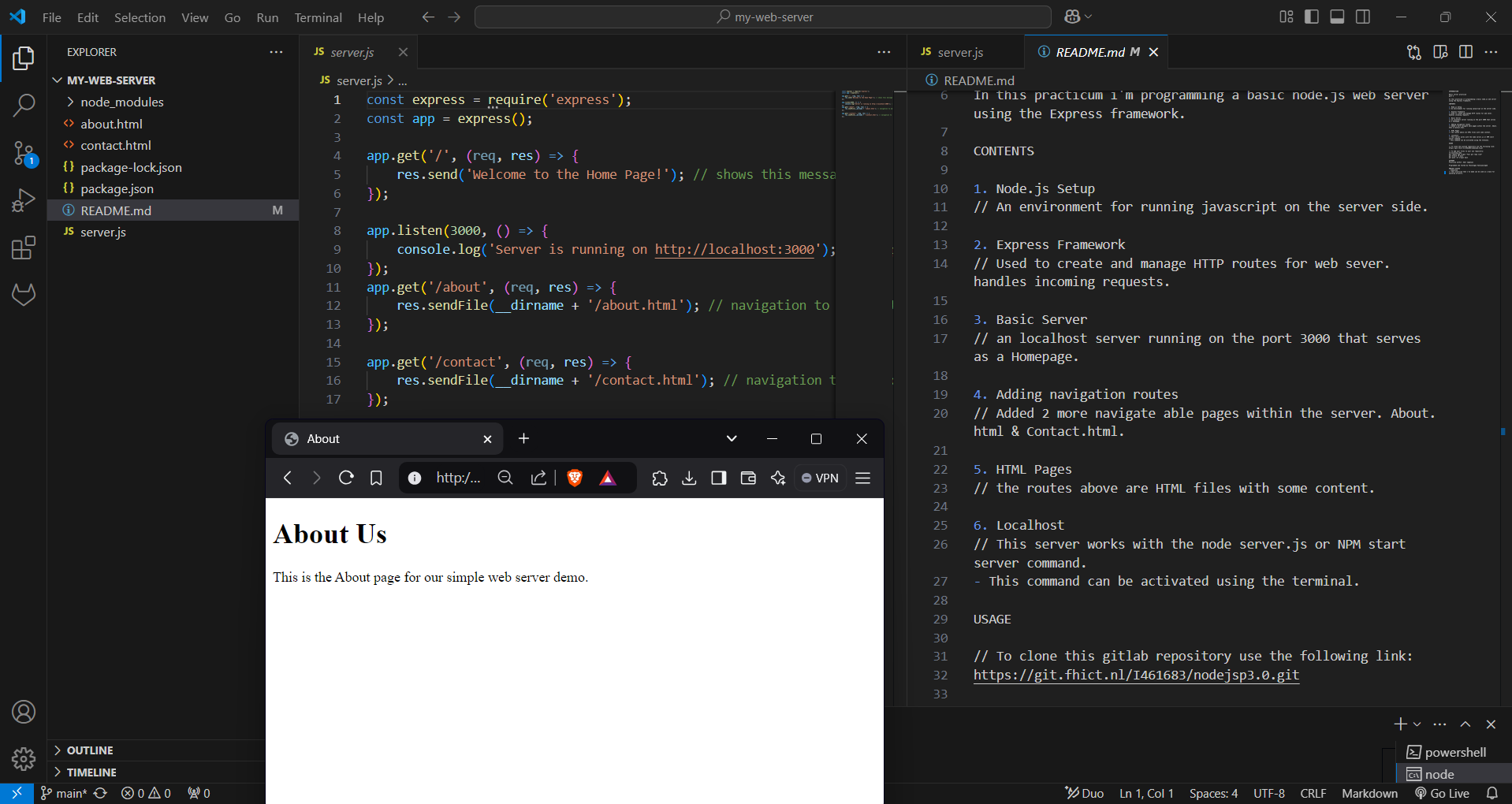The image size is (1512, 804).
Task: Open the GitLab Workflow sidebar icon
Action: point(24,295)
